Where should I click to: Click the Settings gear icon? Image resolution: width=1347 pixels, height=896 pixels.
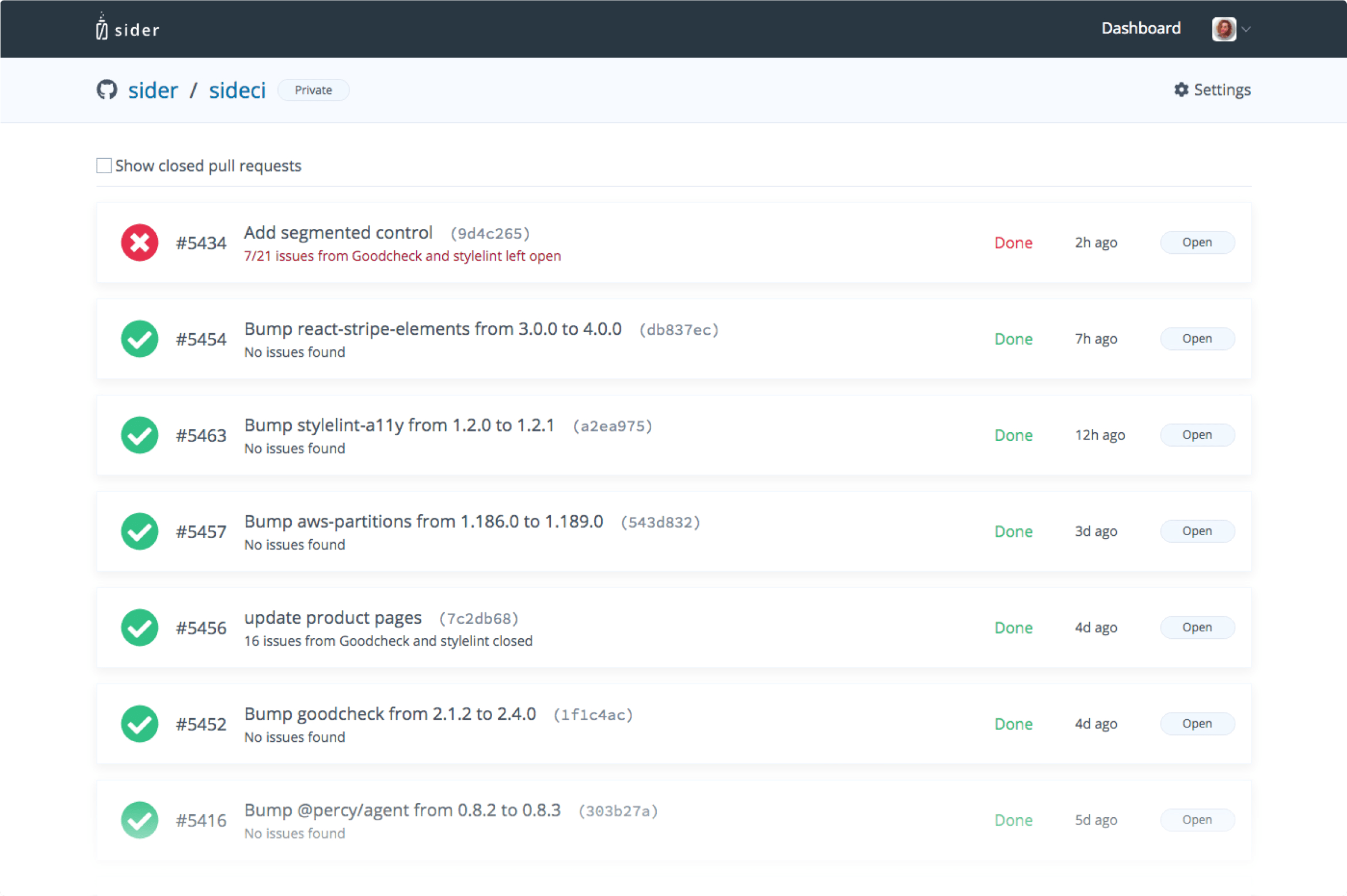point(1181,90)
